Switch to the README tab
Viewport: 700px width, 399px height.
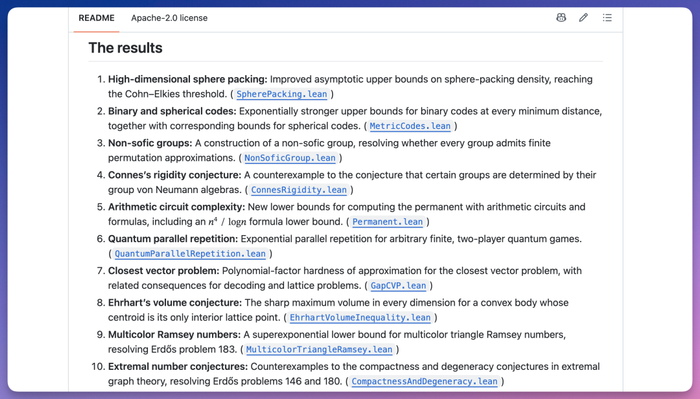96,18
